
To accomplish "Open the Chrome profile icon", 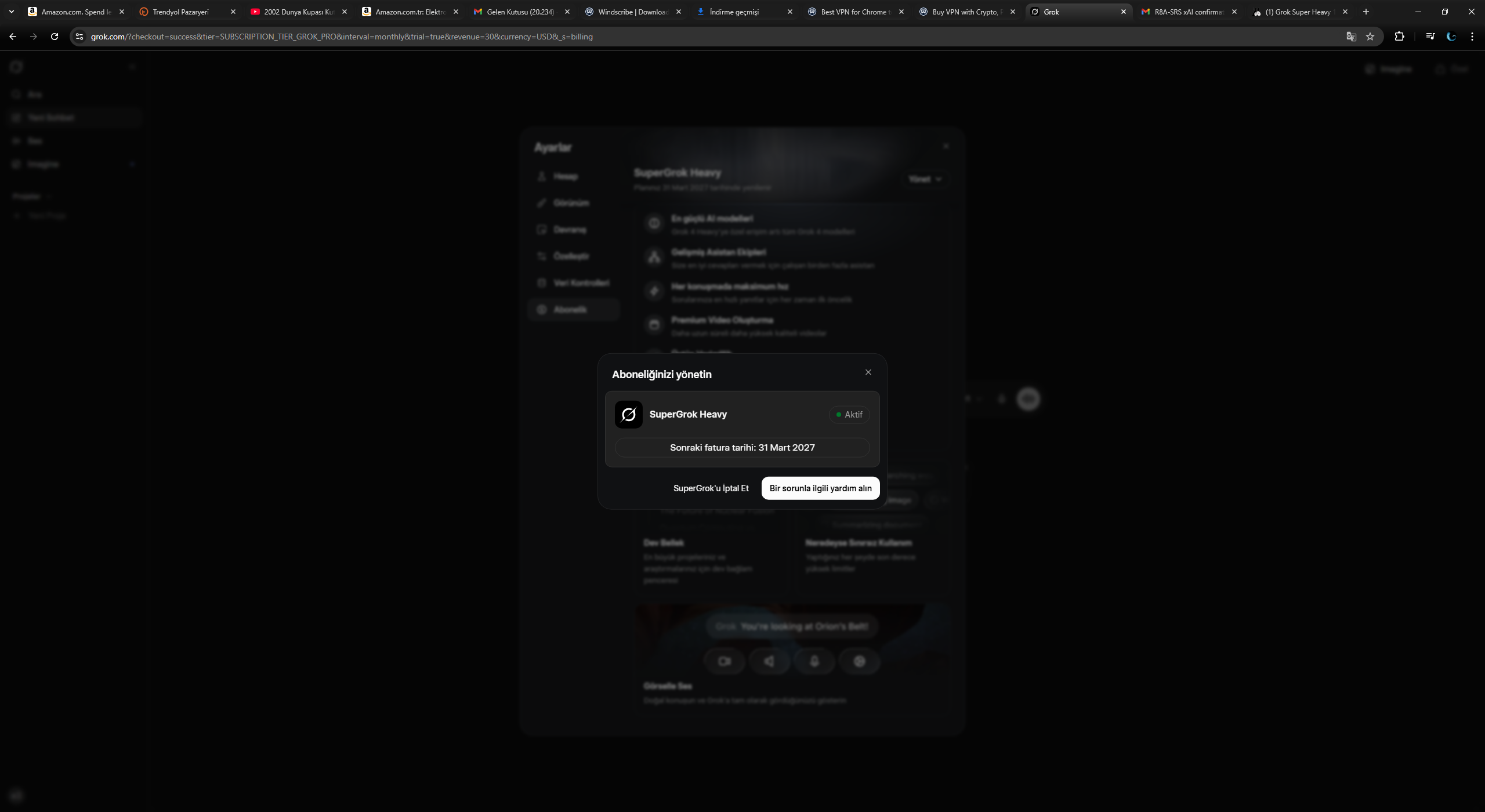I will 1451,37.
